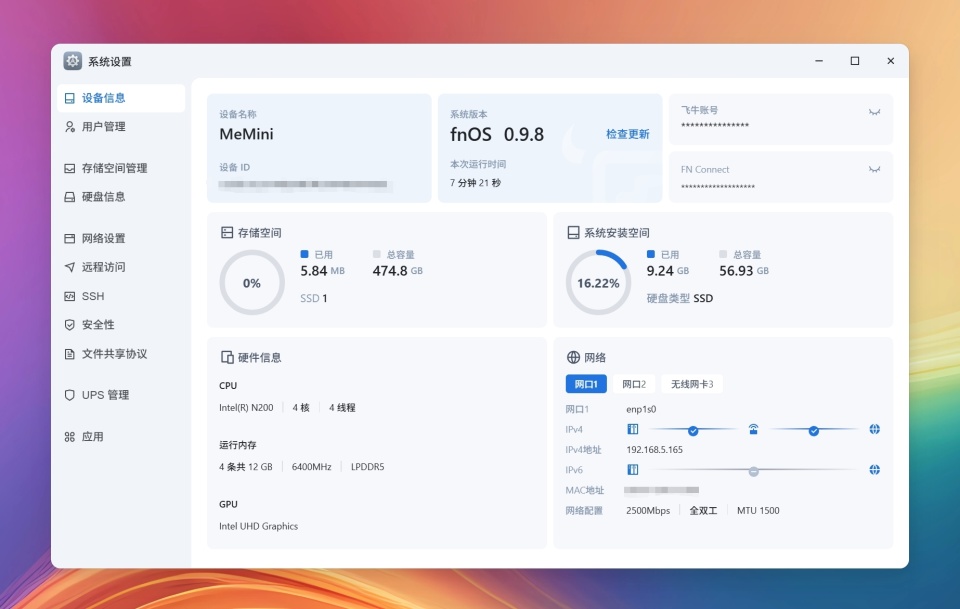Click the 用户管理 person icon

coord(70,127)
